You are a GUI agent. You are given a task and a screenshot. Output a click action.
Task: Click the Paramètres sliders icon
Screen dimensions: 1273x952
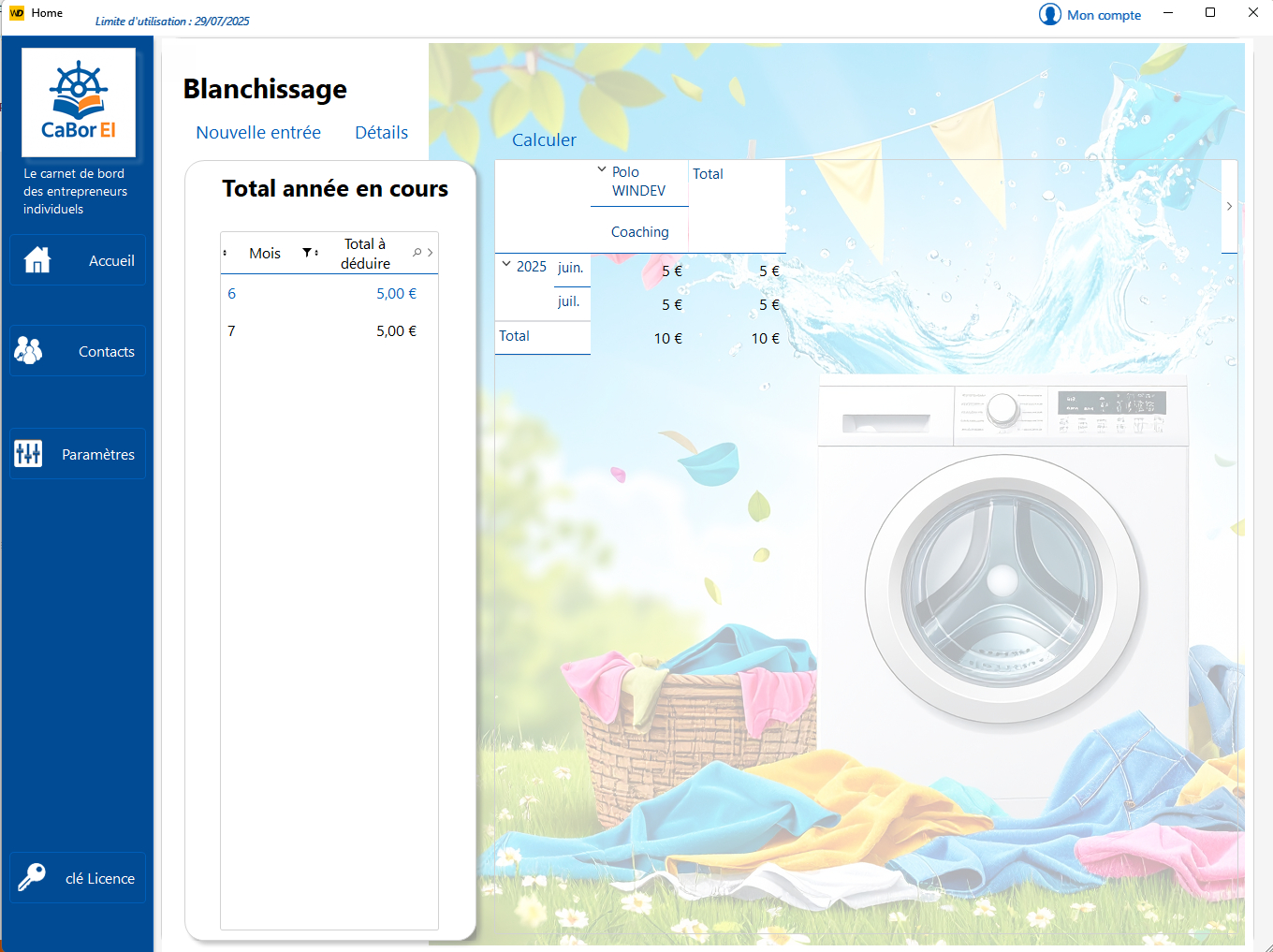(28, 454)
